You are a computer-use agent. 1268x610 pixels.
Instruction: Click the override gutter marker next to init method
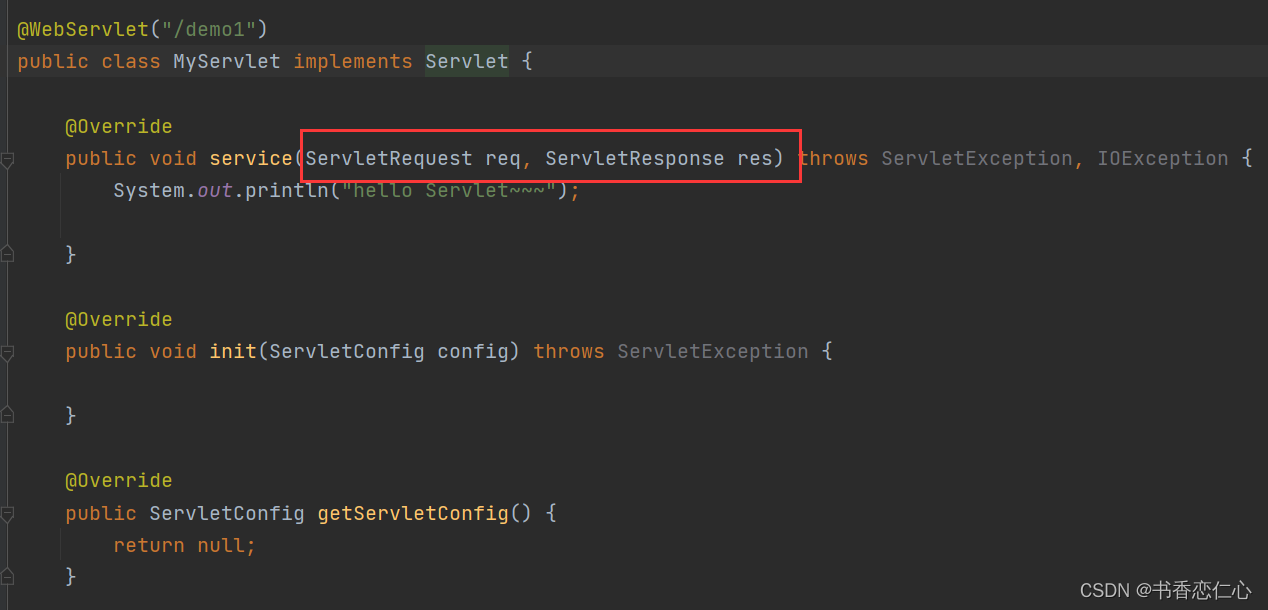pos(7,351)
